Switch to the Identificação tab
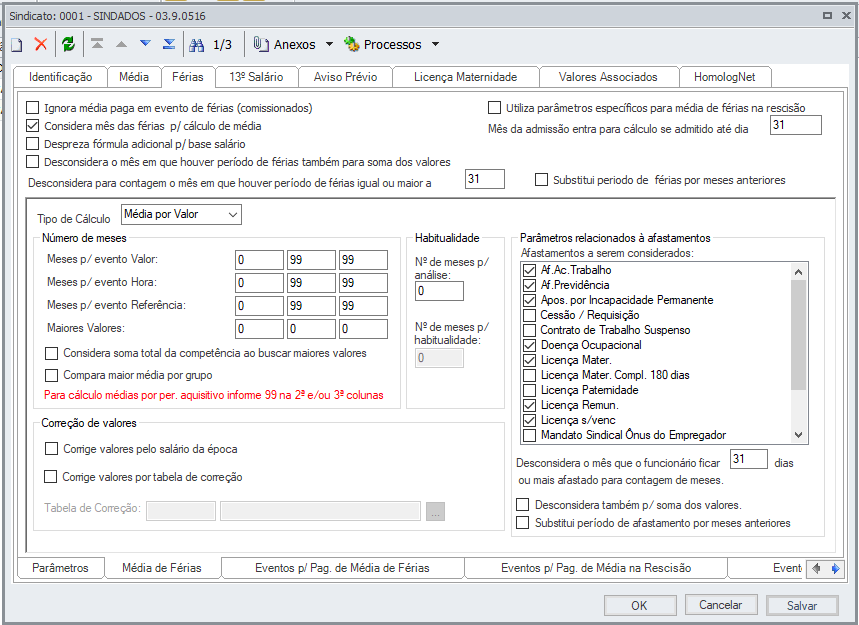 tap(60, 77)
